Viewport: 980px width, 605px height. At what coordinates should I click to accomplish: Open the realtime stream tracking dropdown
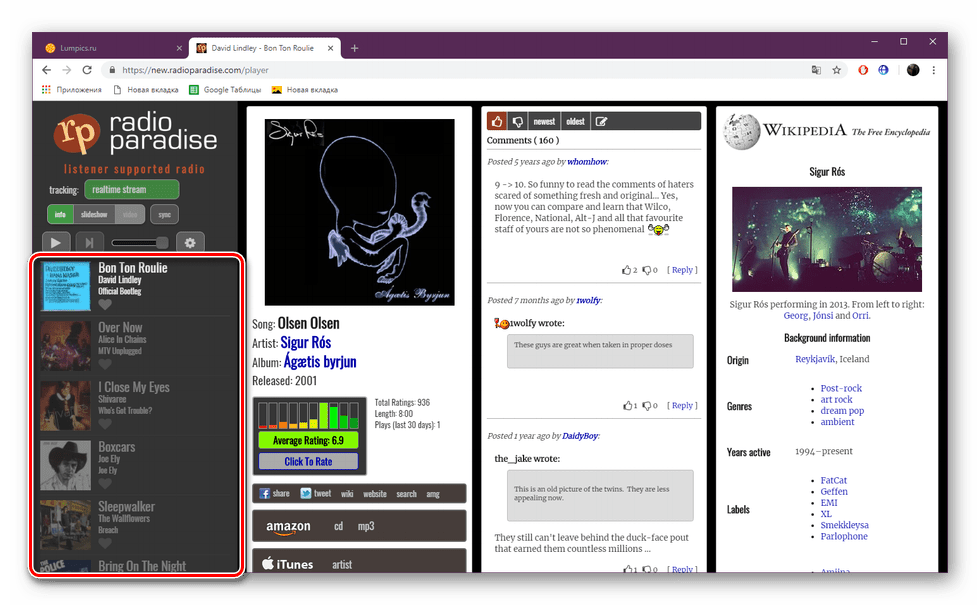coord(131,189)
